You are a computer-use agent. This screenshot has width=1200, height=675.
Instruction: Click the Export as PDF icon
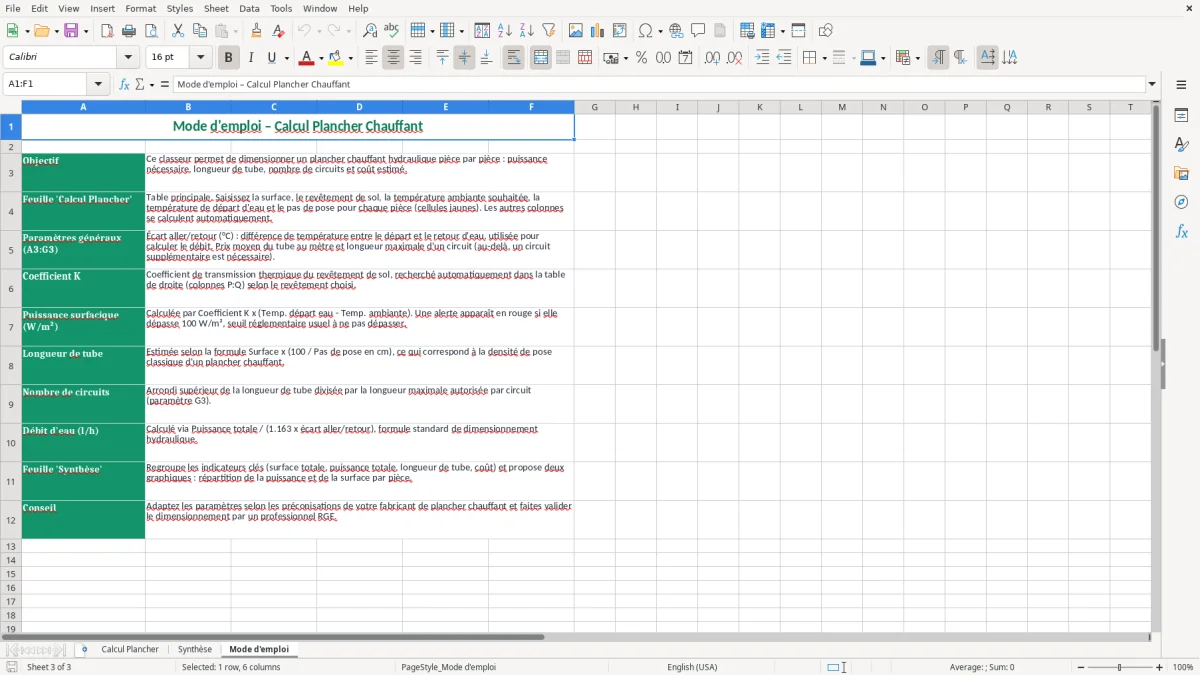point(107,31)
